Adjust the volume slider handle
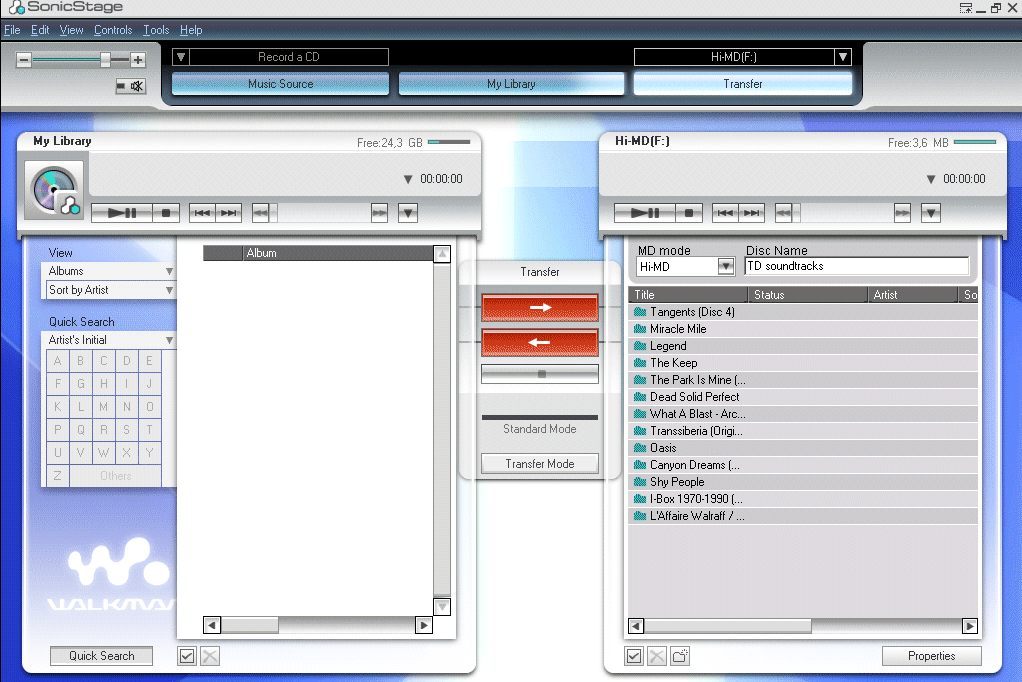 click(105, 60)
